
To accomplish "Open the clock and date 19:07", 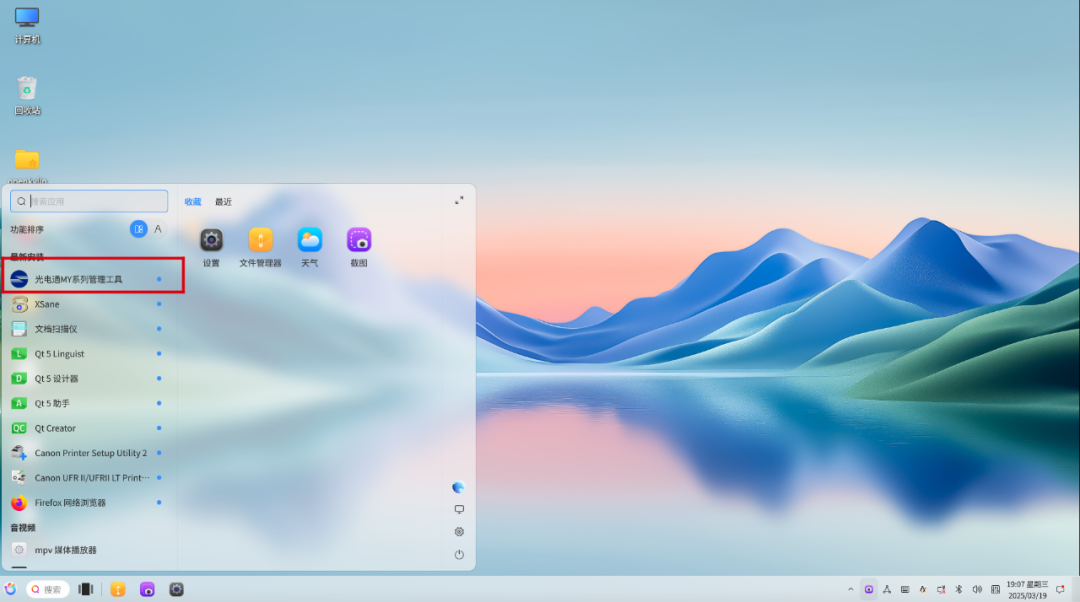I will [1027, 590].
